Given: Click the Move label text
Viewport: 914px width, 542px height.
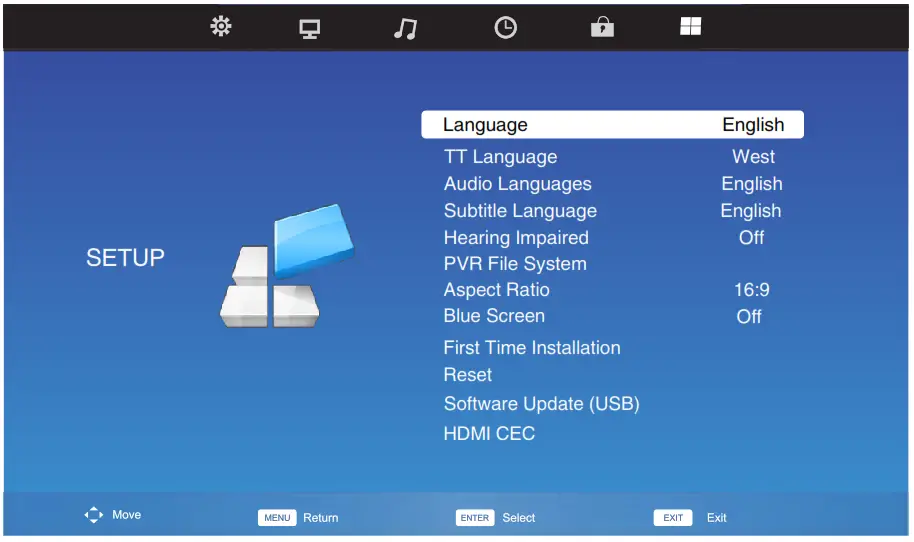Looking at the screenshot, I should pyautogui.click(x=126, y=515).
